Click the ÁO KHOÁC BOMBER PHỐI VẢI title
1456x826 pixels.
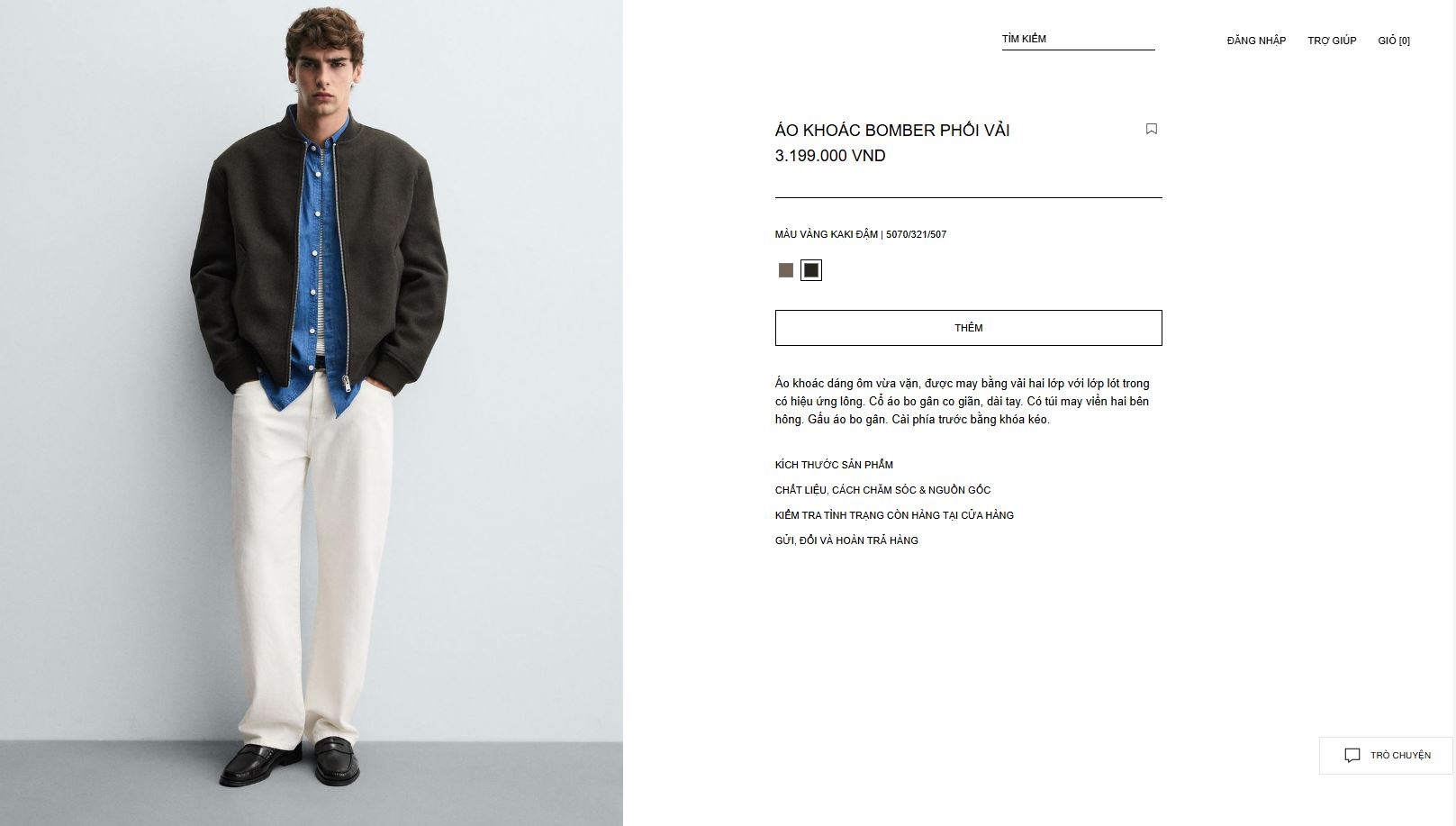coord(892,131)
